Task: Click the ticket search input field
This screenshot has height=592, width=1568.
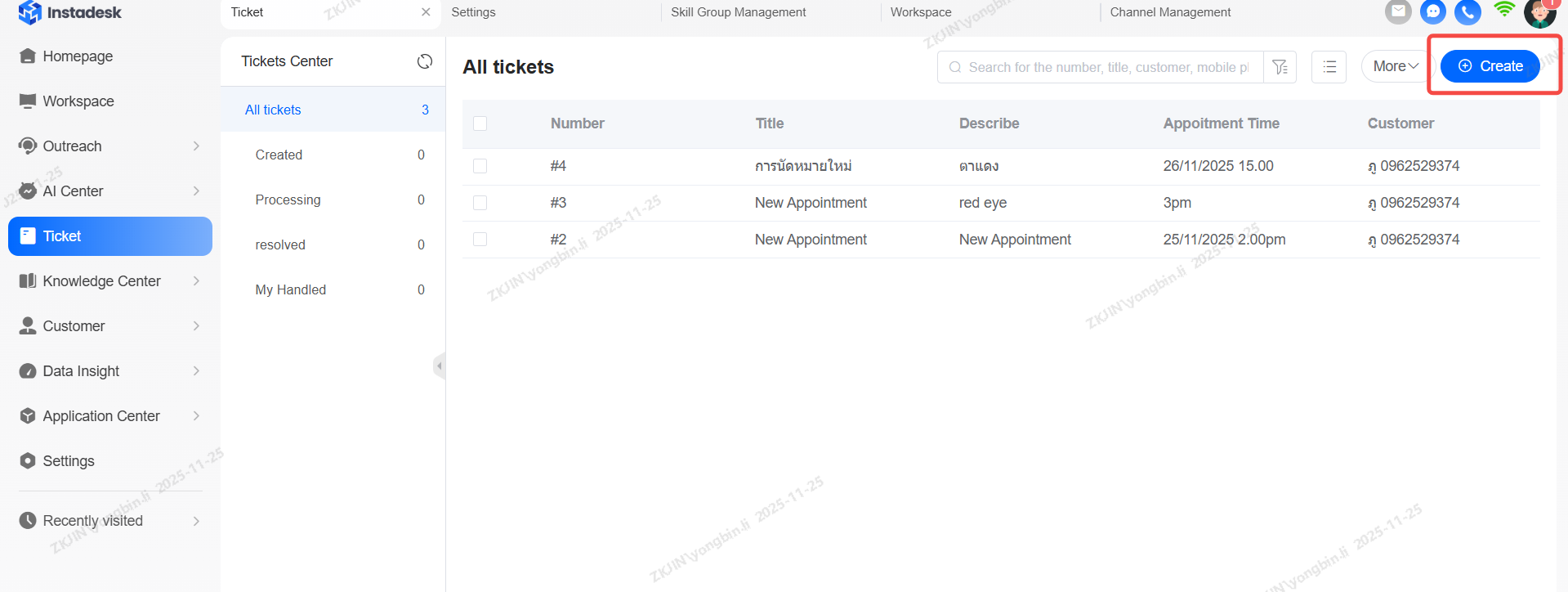Action: click(x=1107, y=67)
